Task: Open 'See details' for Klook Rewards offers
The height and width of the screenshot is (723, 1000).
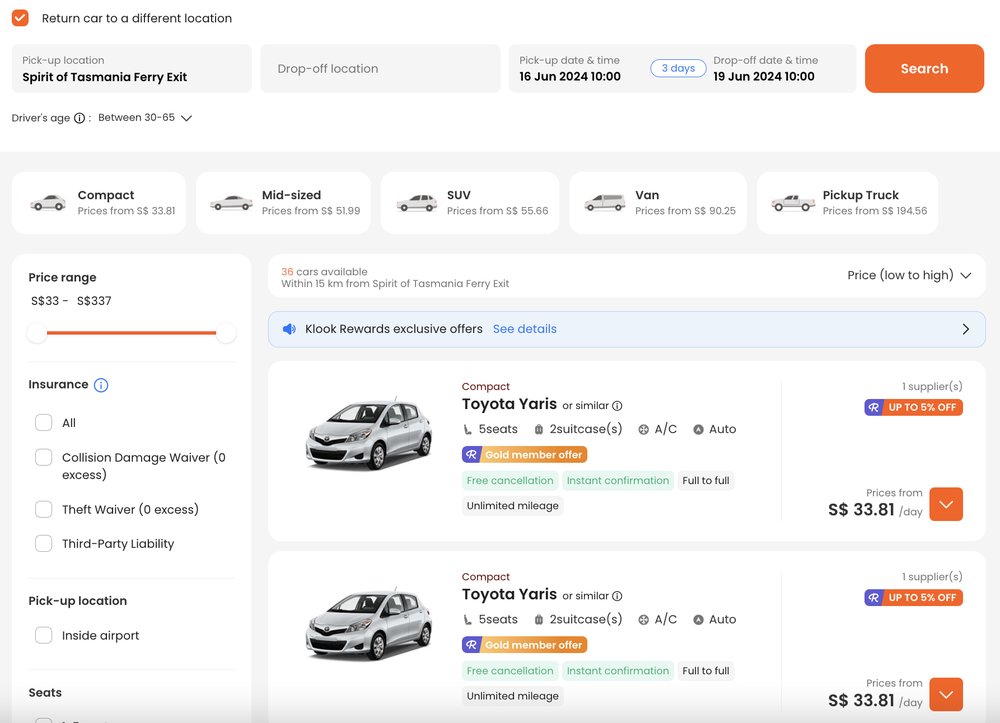Action: coord(524,329)
